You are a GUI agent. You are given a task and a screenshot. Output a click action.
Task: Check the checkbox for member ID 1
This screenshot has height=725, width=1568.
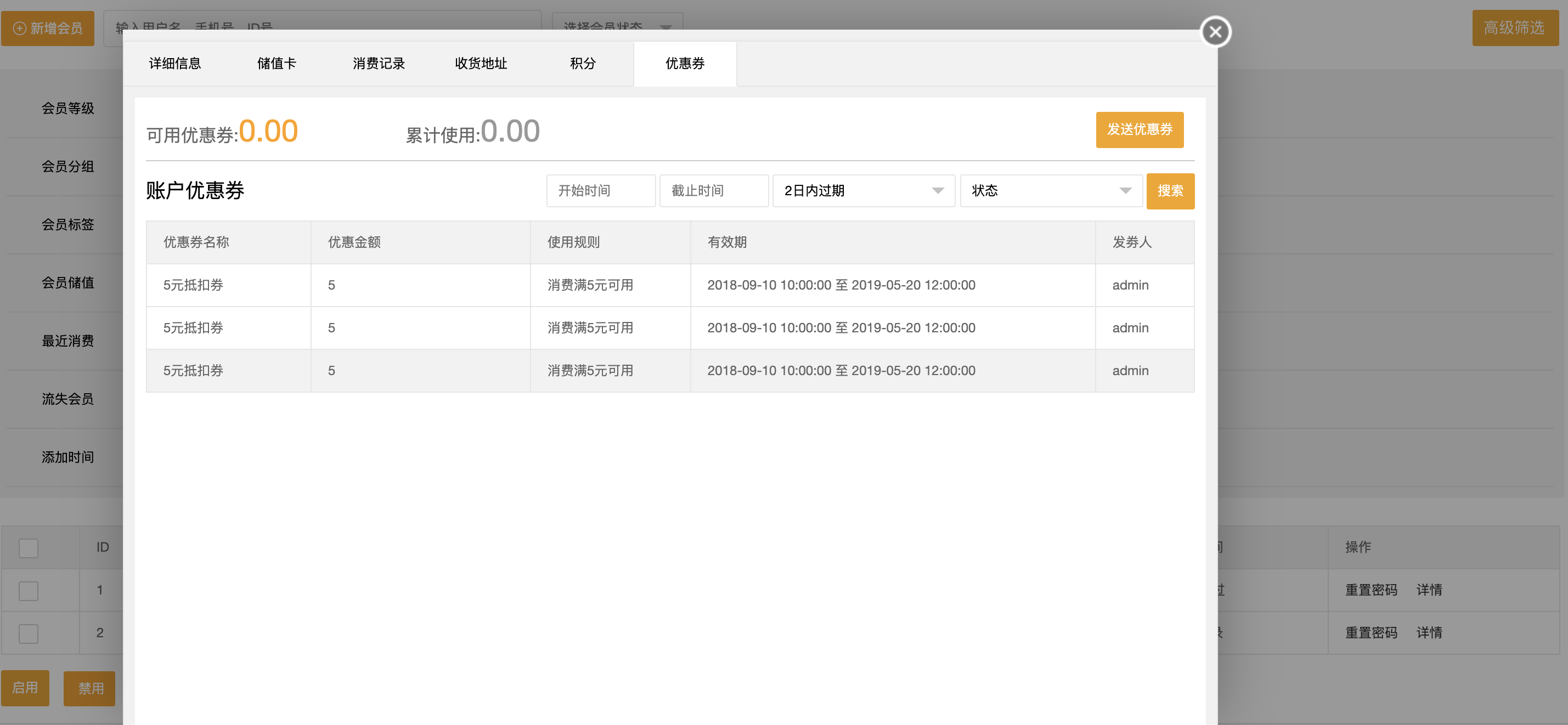pos(28,590)
